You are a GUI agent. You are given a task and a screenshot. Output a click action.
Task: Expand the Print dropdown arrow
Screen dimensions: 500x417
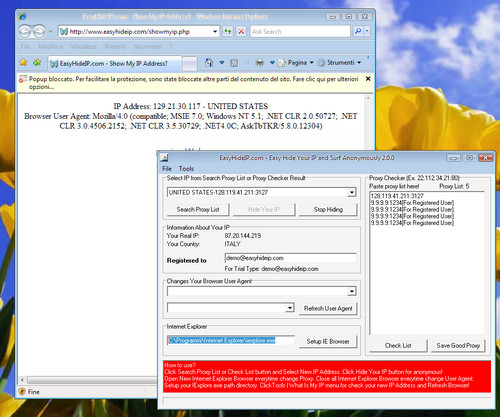pos(272,62)
